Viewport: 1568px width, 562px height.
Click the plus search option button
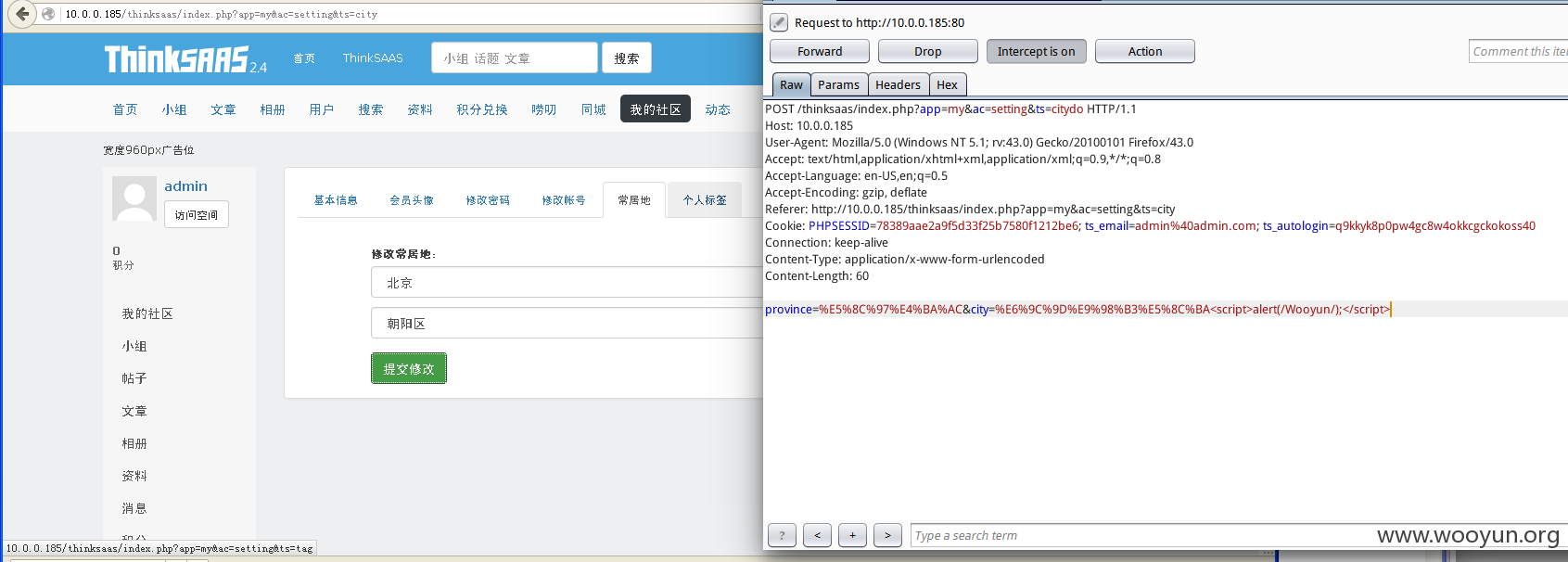pyautogui.click(x=852, y=535)
